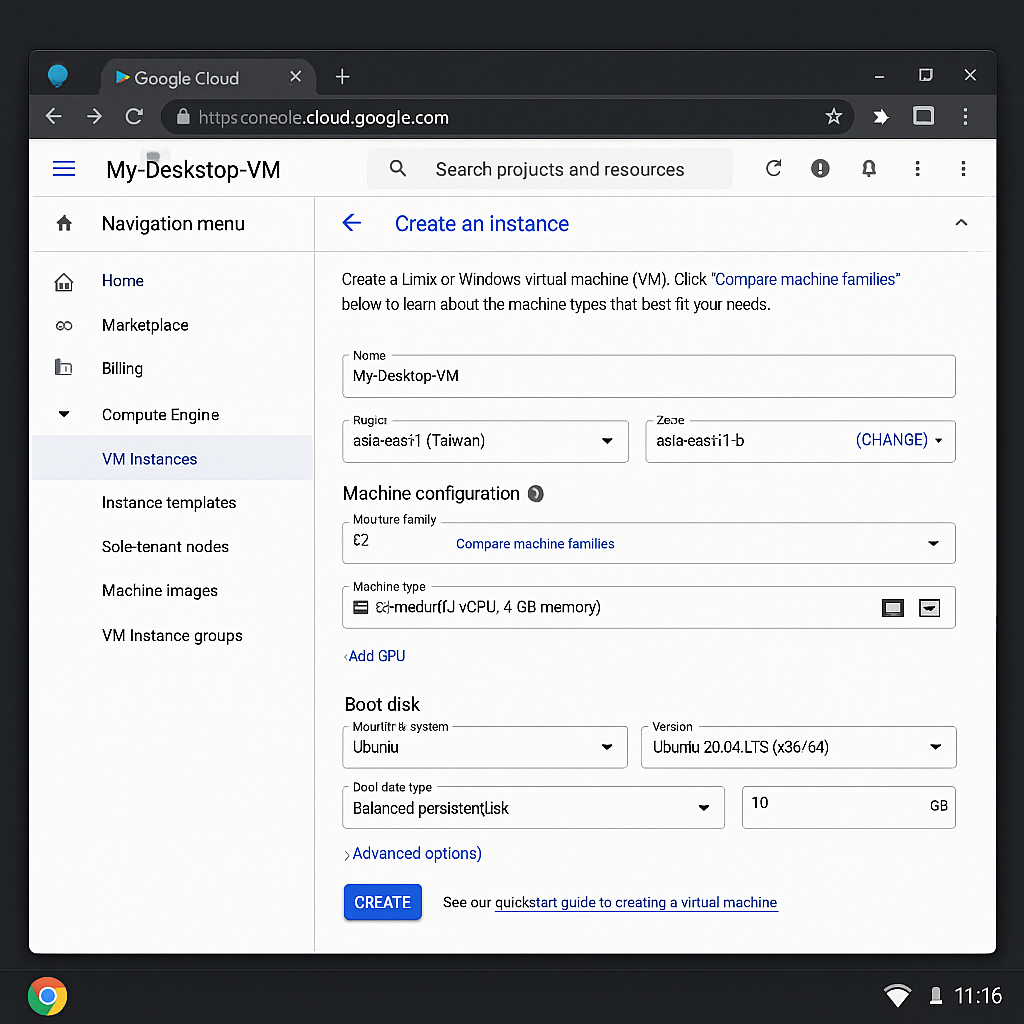Open the notifications bell
The height and width of the screenshot is (1024, 1024).
[869, 168]
